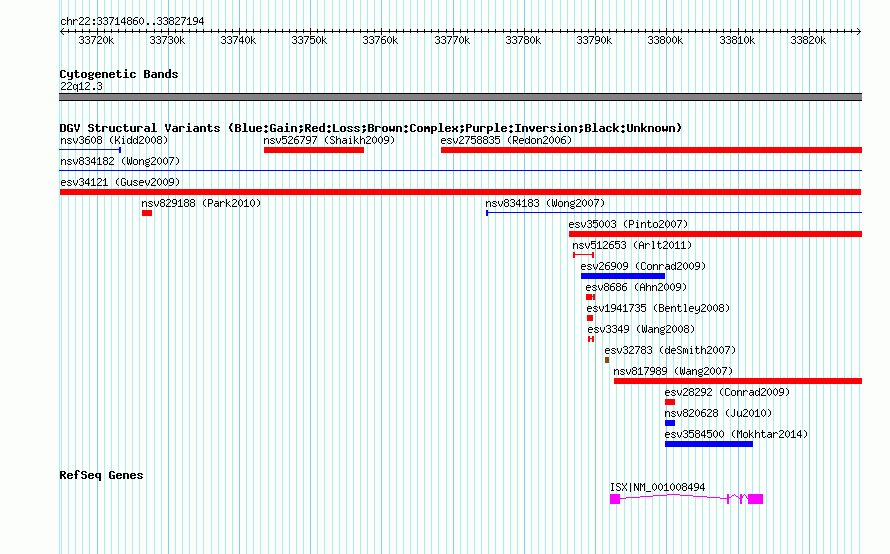890x554 pixels.
Task: Select the esv2758835 (Redon2006) red loss bar
Action: pos(652,150)
